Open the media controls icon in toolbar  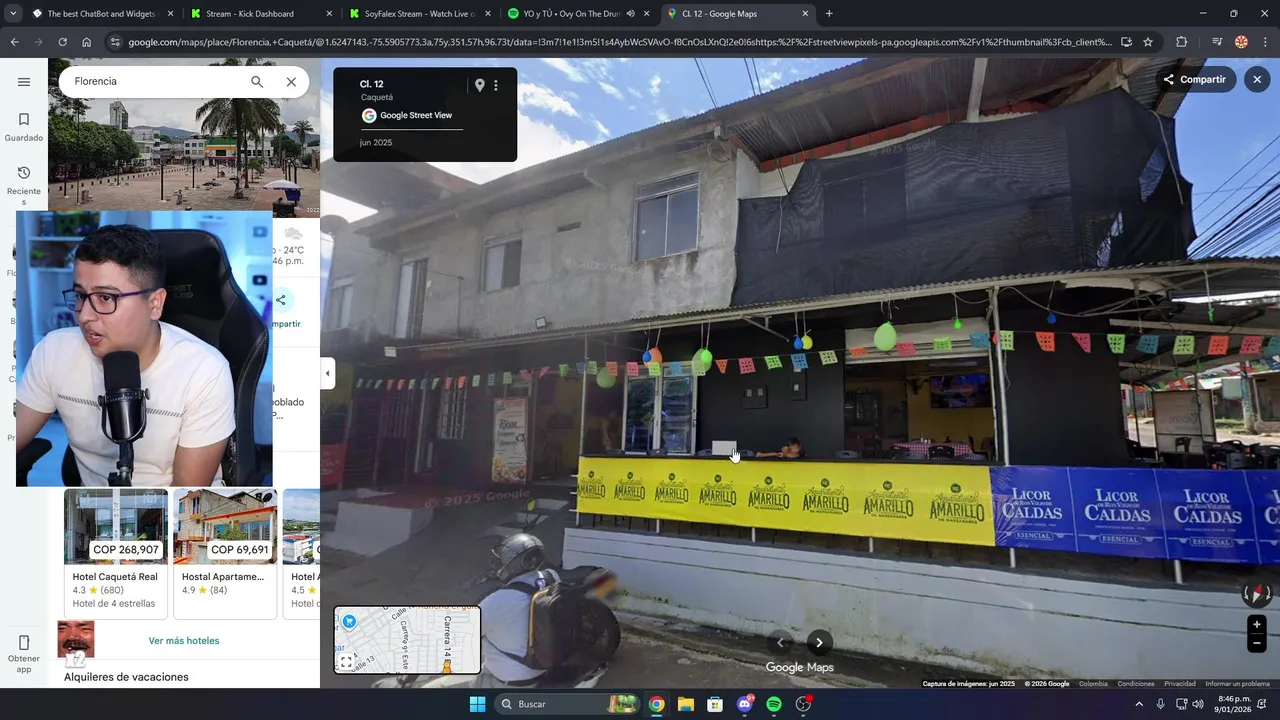coord(1217,42)
